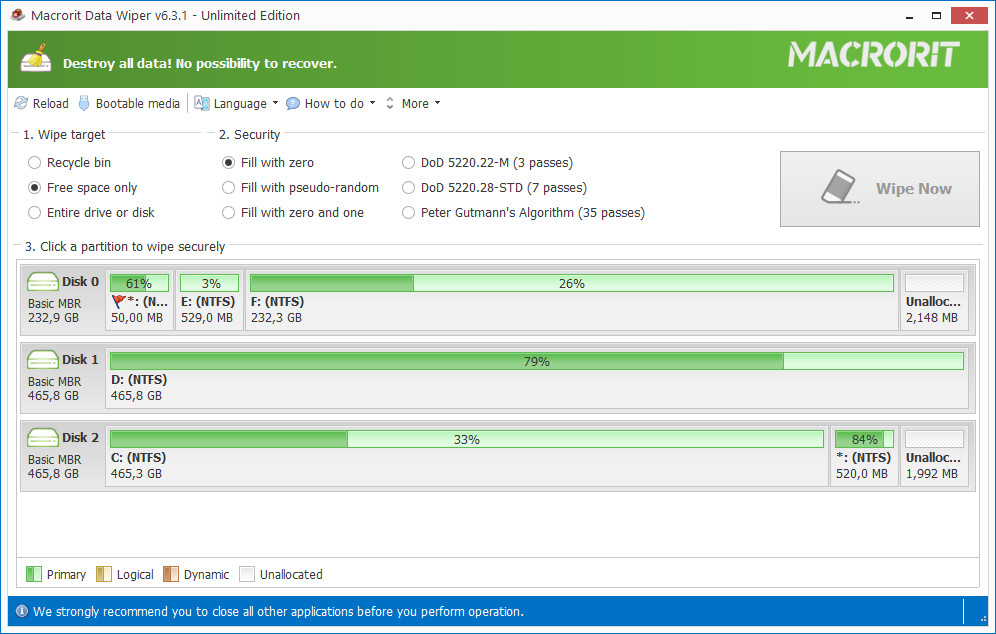Choose Fill with pseudo-random method
The width and height of the screenshot is (996, 634).
click(300, 187)
